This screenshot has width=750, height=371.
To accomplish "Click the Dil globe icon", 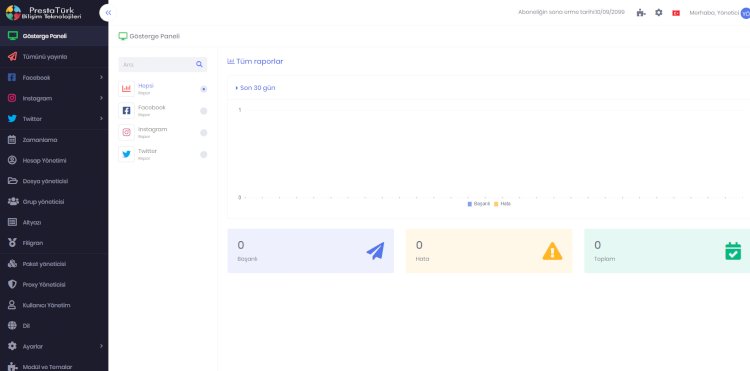I will coord(12,326).
